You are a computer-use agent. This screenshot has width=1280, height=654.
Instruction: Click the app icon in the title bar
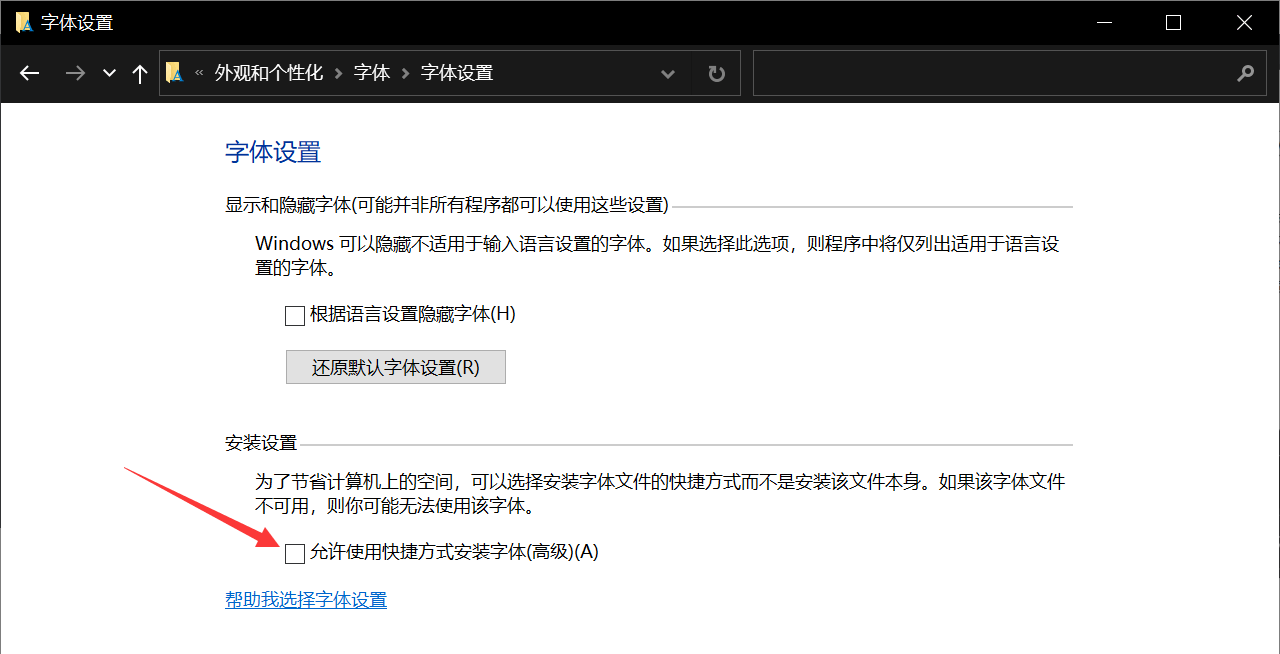pyautogui.click(x=22, y=21)
